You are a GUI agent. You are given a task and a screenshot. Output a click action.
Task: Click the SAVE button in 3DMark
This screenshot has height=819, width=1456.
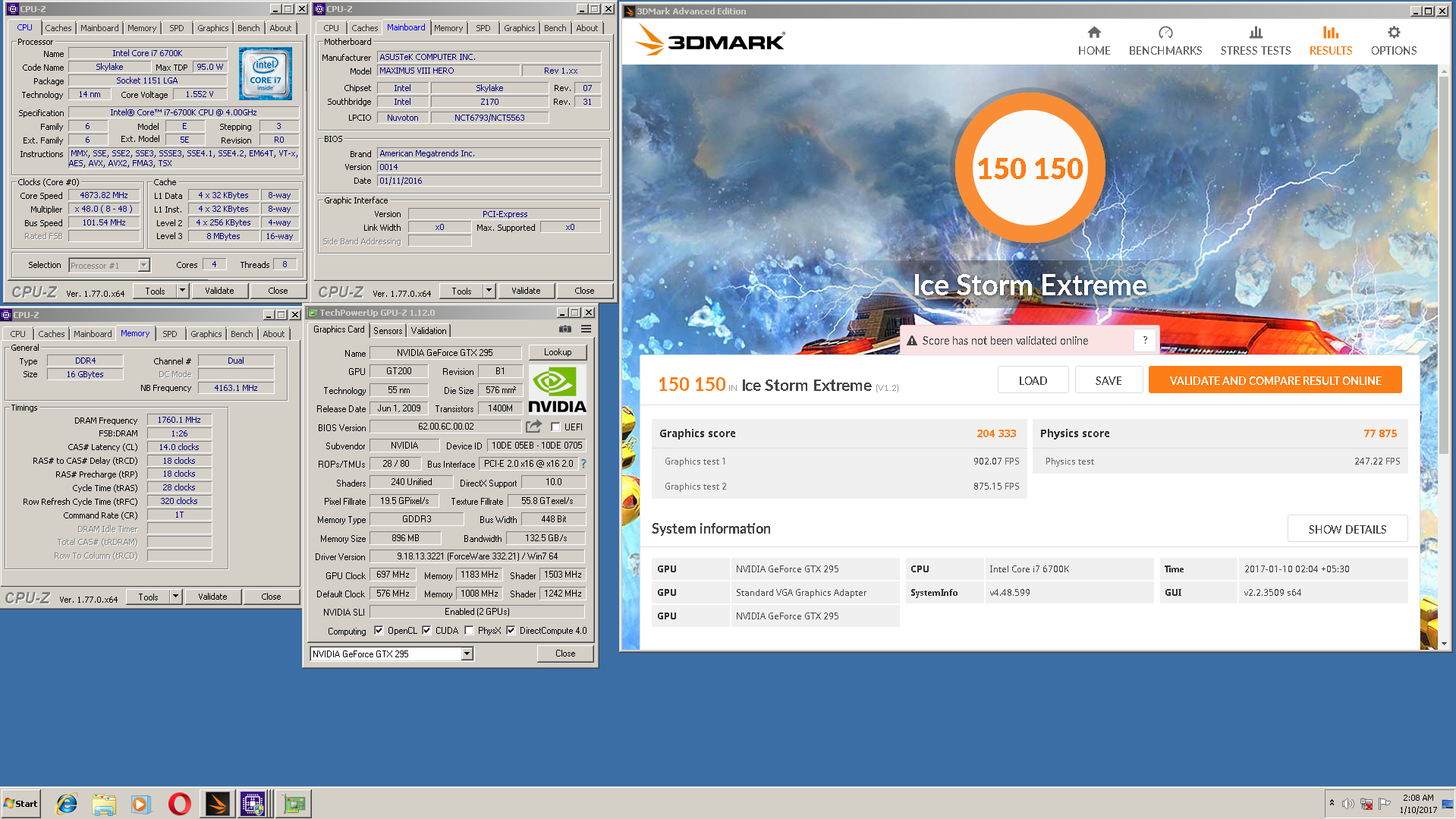(x=1108, y=380)
